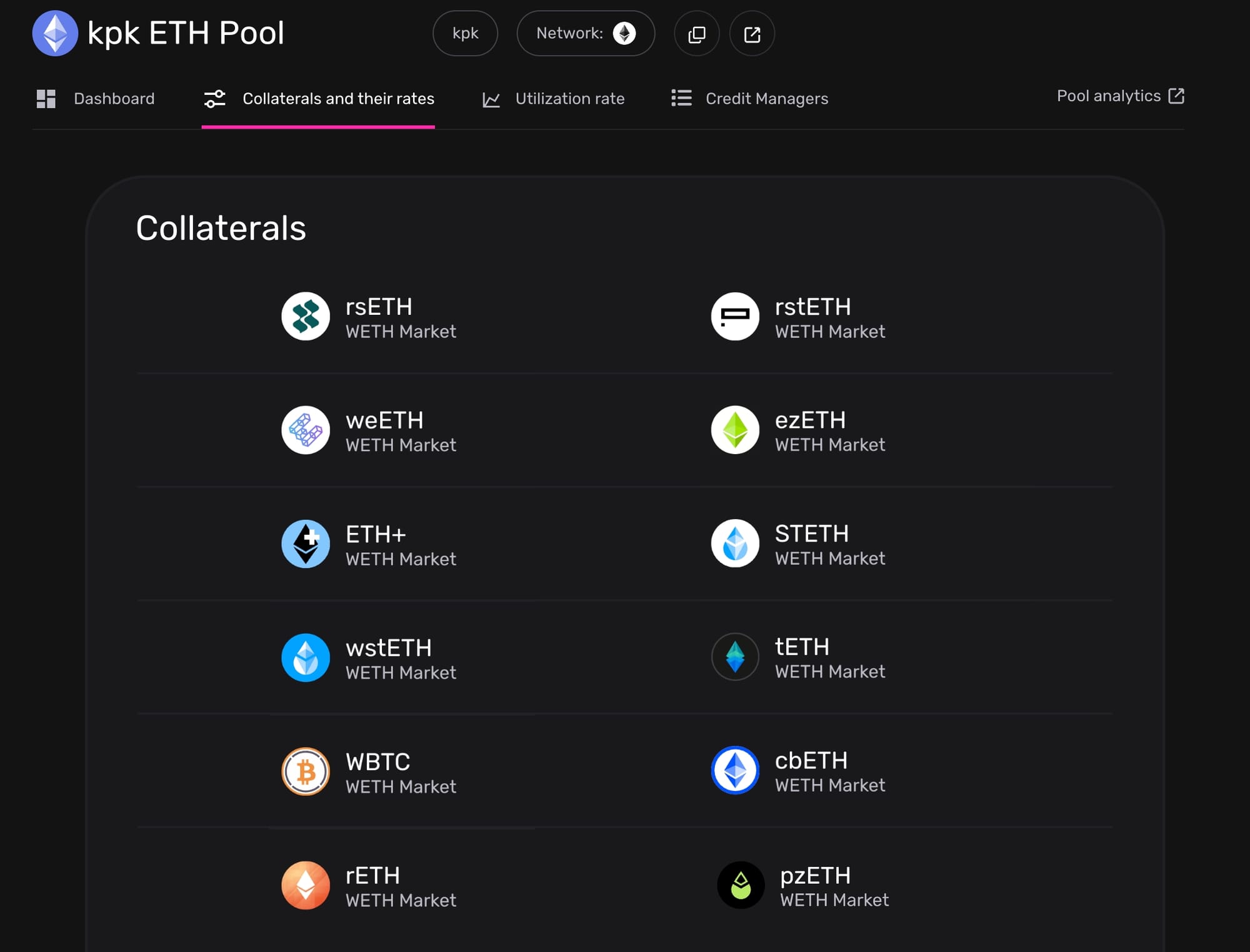
Task: Click the tETH token icon
Action: click(x=735, y=657)
